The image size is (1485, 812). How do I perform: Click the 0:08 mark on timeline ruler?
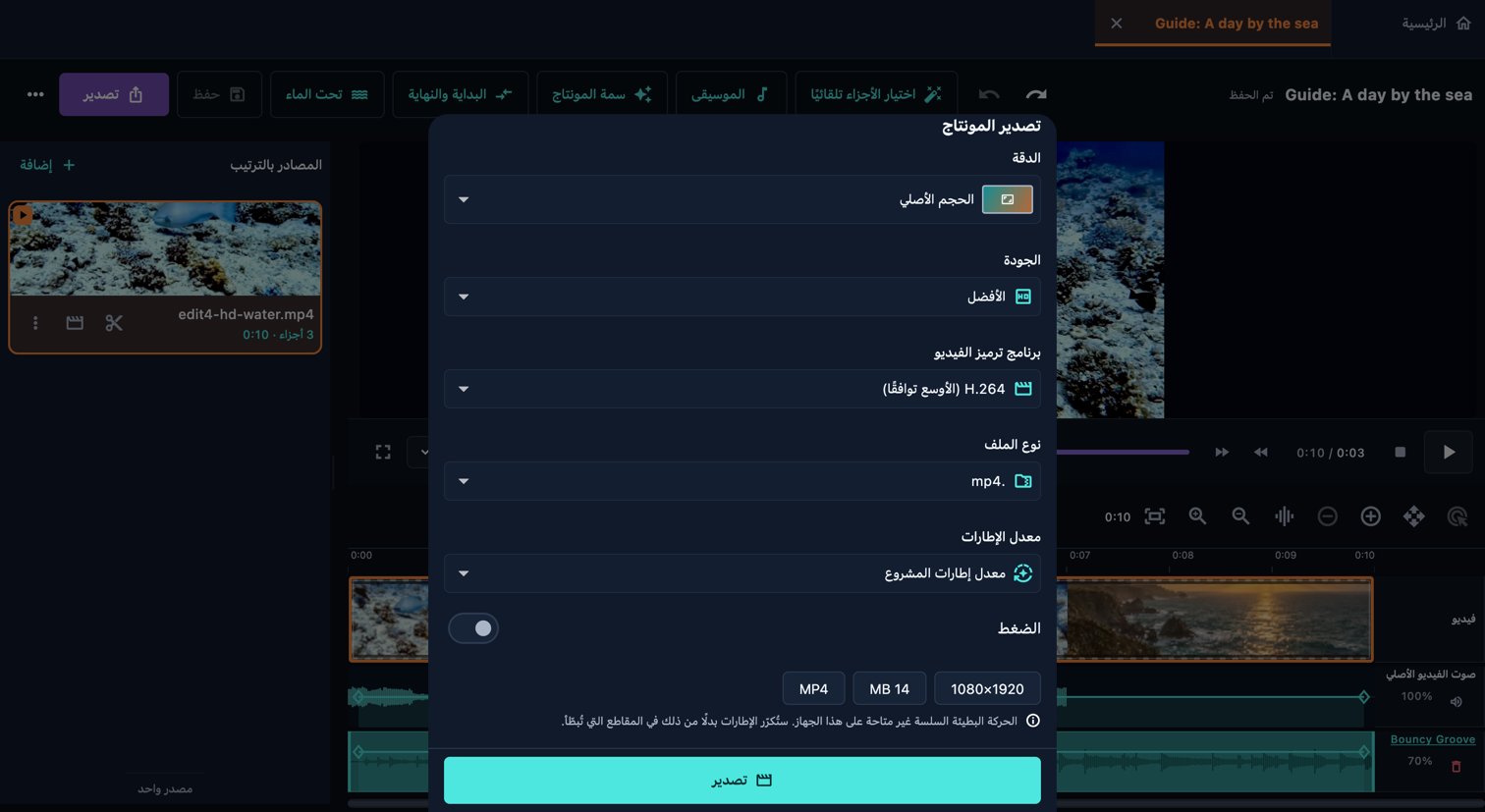click(x=1182, y=556)
